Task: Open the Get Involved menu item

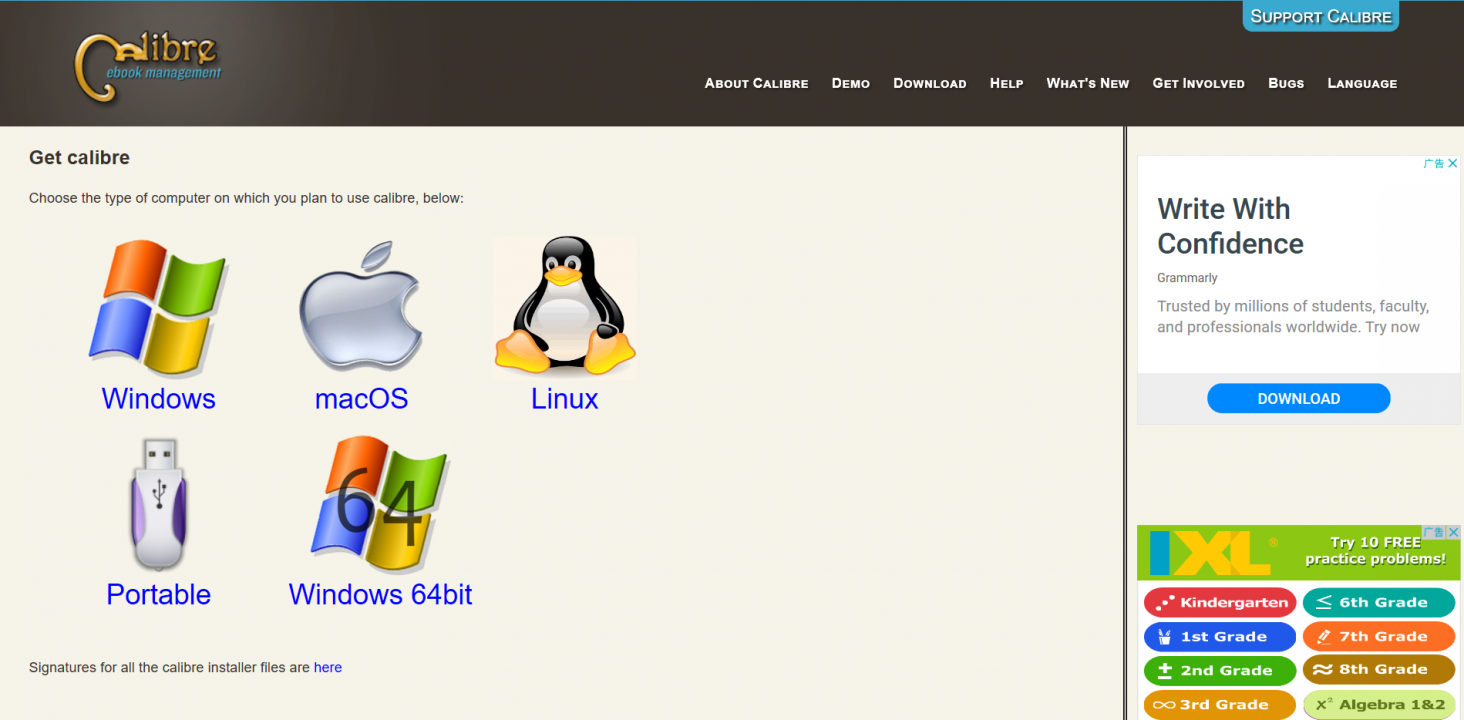Action: 1199,83
